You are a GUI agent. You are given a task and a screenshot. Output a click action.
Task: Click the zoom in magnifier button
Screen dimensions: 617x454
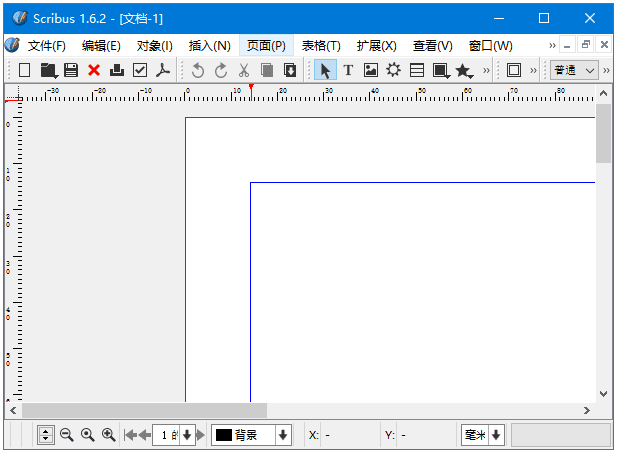click(x=109, y=435)
